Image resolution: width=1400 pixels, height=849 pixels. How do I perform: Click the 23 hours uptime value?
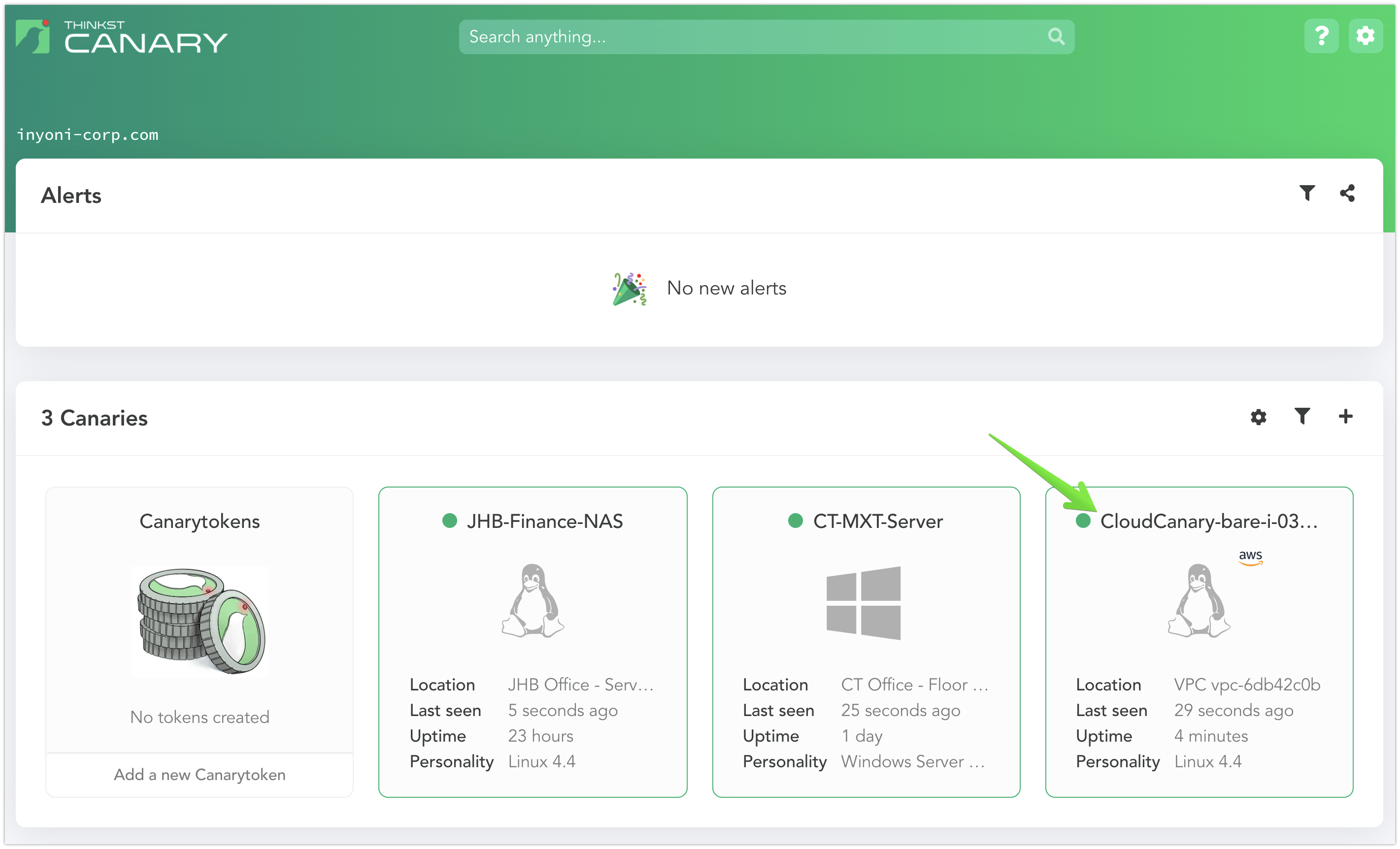540,736
